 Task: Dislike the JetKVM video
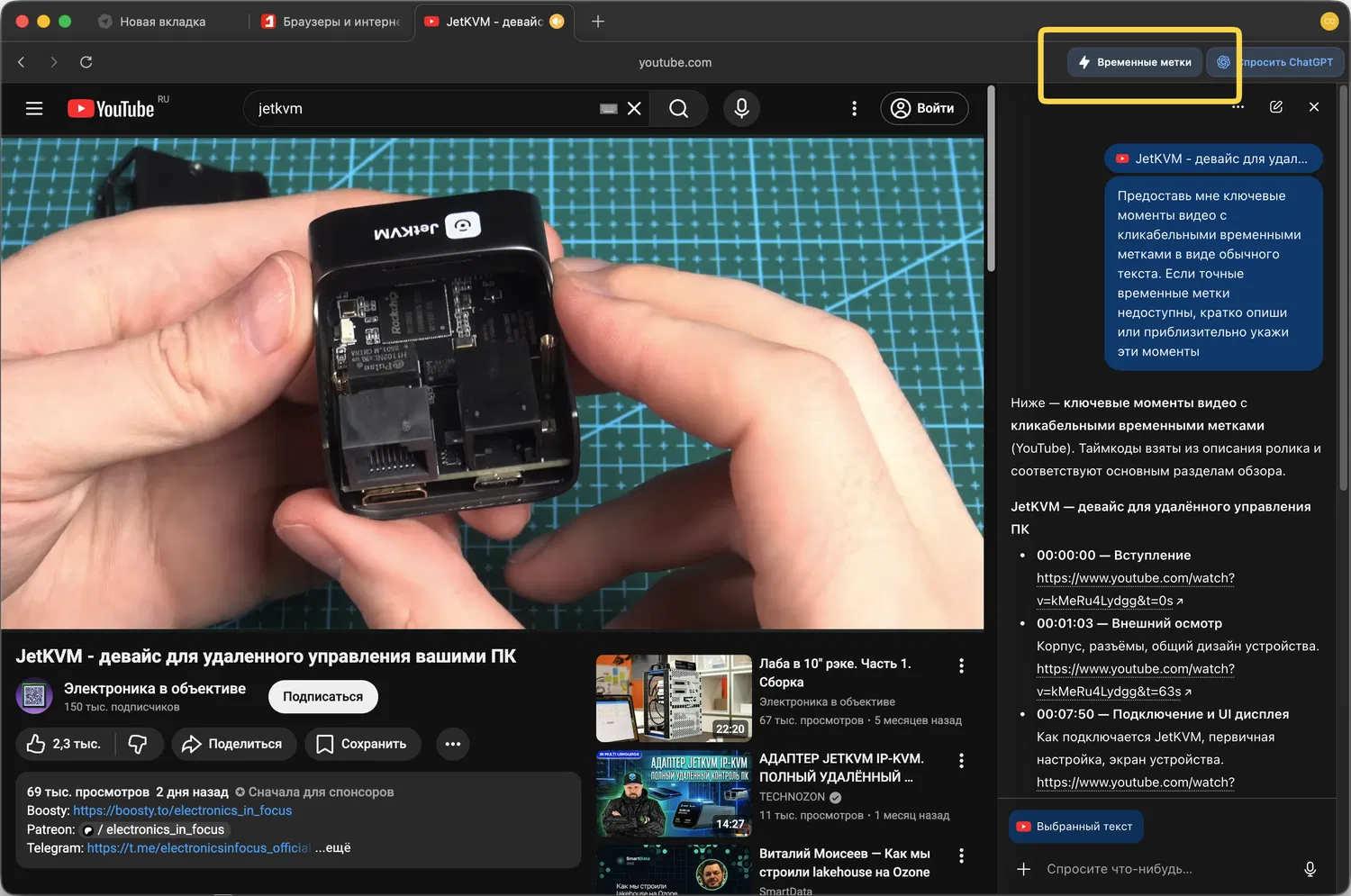[x=138, y=744]
